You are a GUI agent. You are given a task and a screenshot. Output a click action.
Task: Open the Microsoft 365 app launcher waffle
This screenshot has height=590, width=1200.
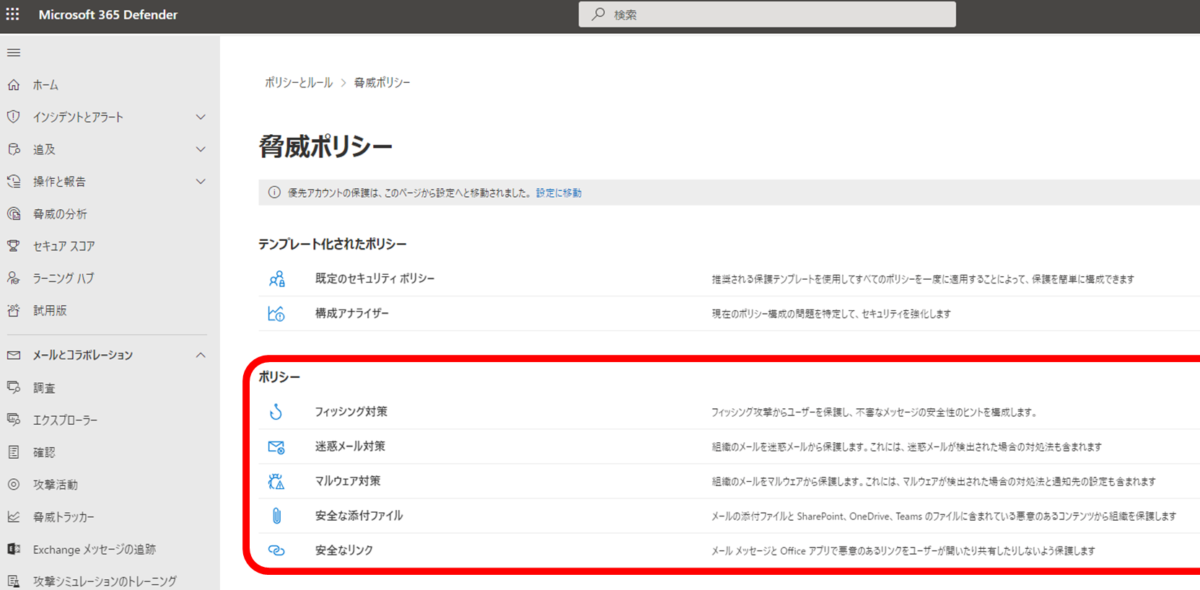tap(14, 14)
